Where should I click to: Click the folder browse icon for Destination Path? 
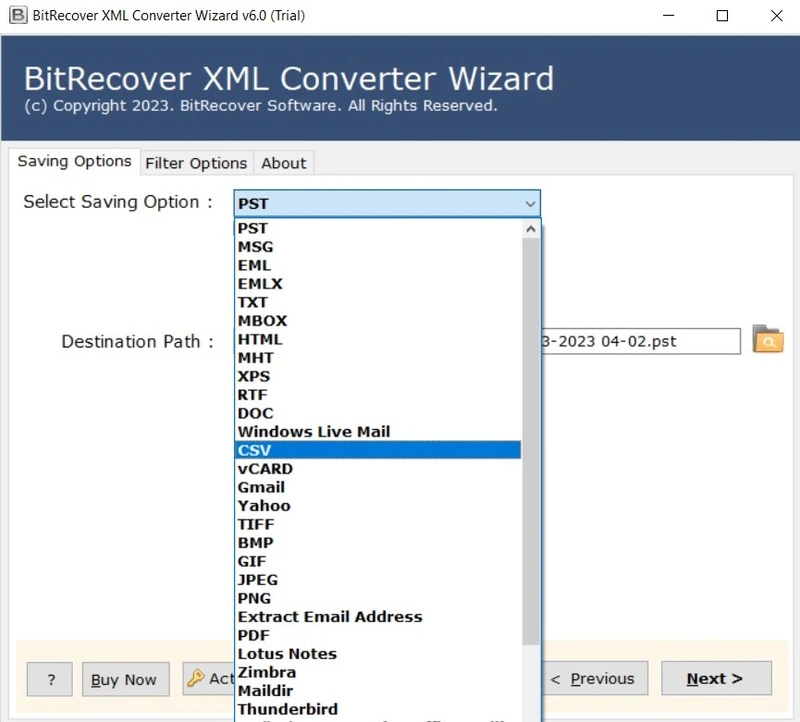pos(767,341)
